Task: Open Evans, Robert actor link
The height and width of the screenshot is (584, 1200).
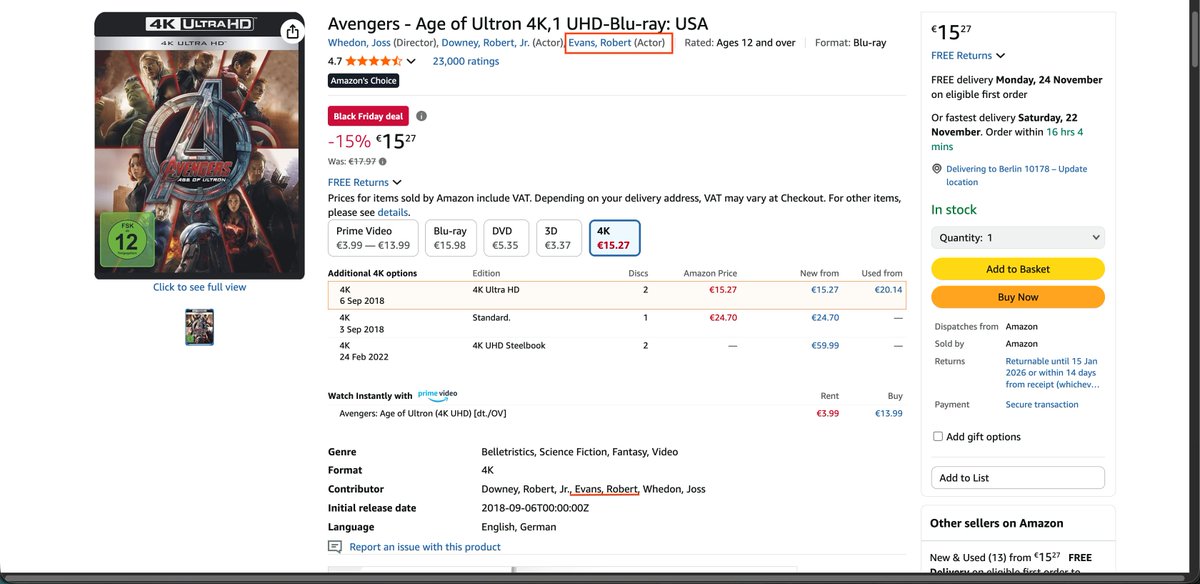Action: tap(600, 43)
